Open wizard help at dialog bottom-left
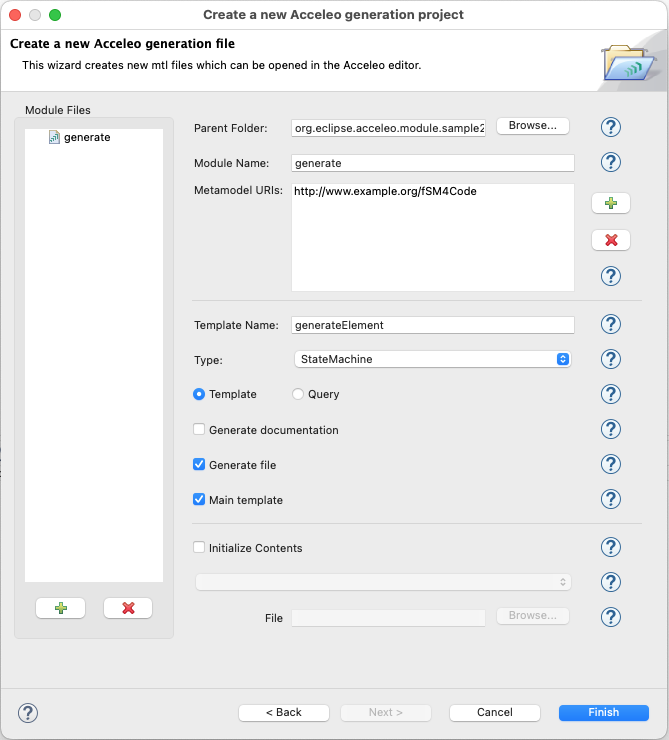Image resolution: width=669 pixels, height=740 pixels. (x=28, y=713)
